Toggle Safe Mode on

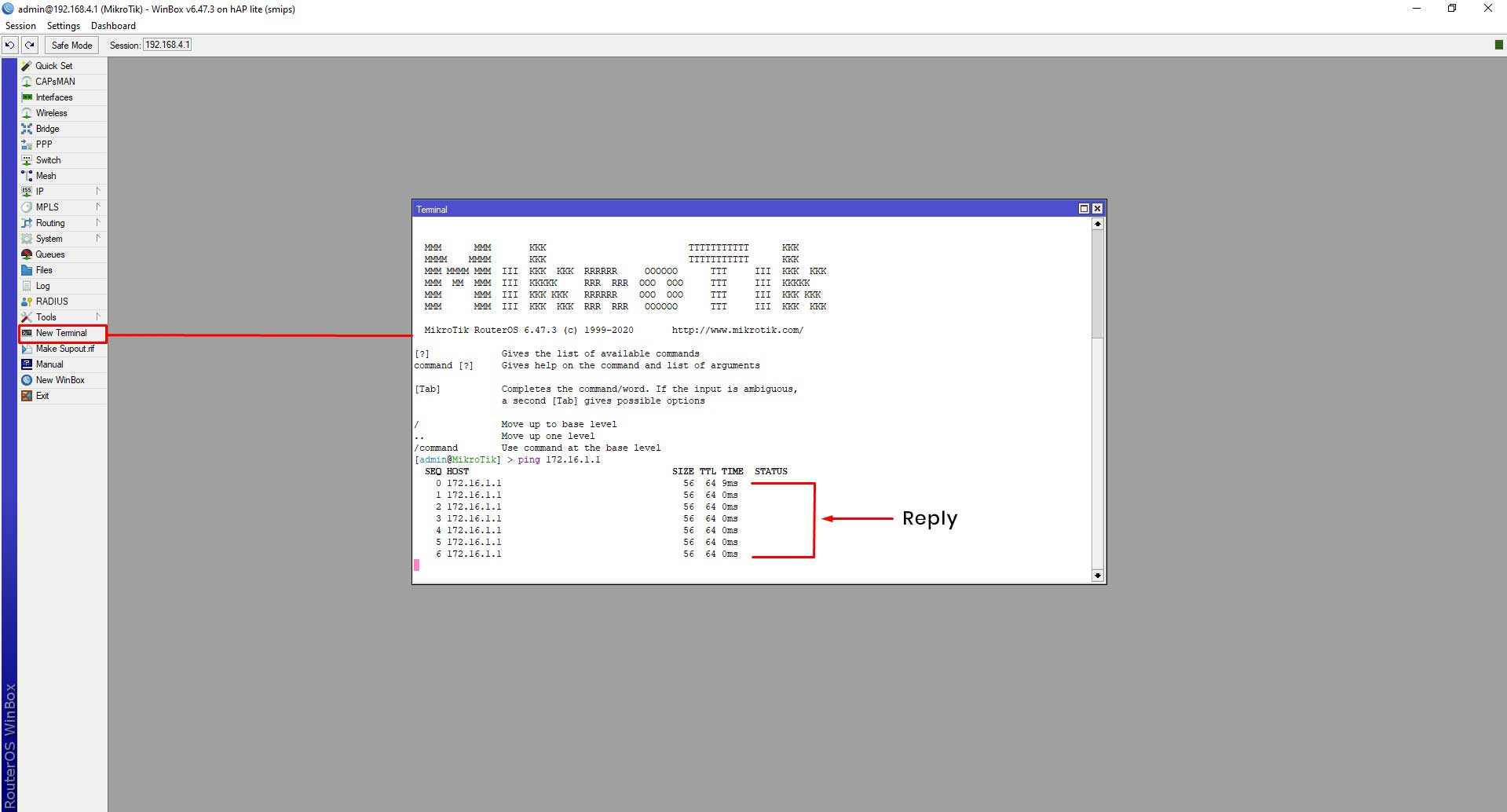click(x=71, y=45)
